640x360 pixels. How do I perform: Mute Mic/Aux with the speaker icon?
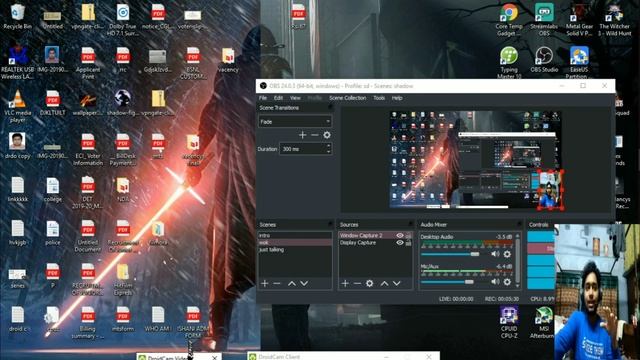(495, 282)
